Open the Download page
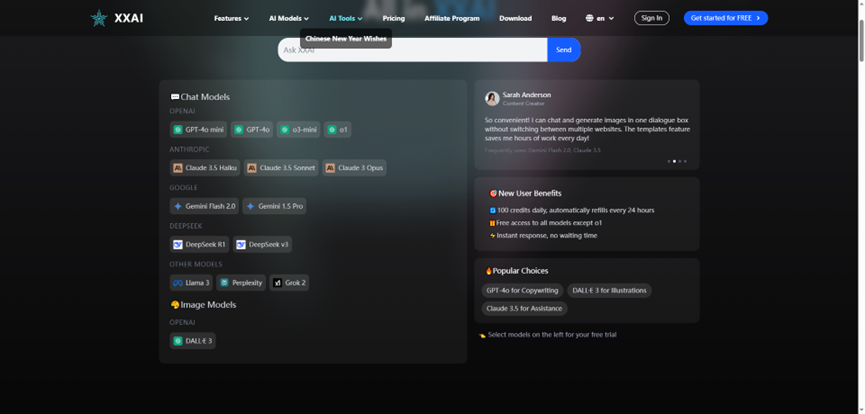This screenshot has width=865, height=414. tap(515, 18)
